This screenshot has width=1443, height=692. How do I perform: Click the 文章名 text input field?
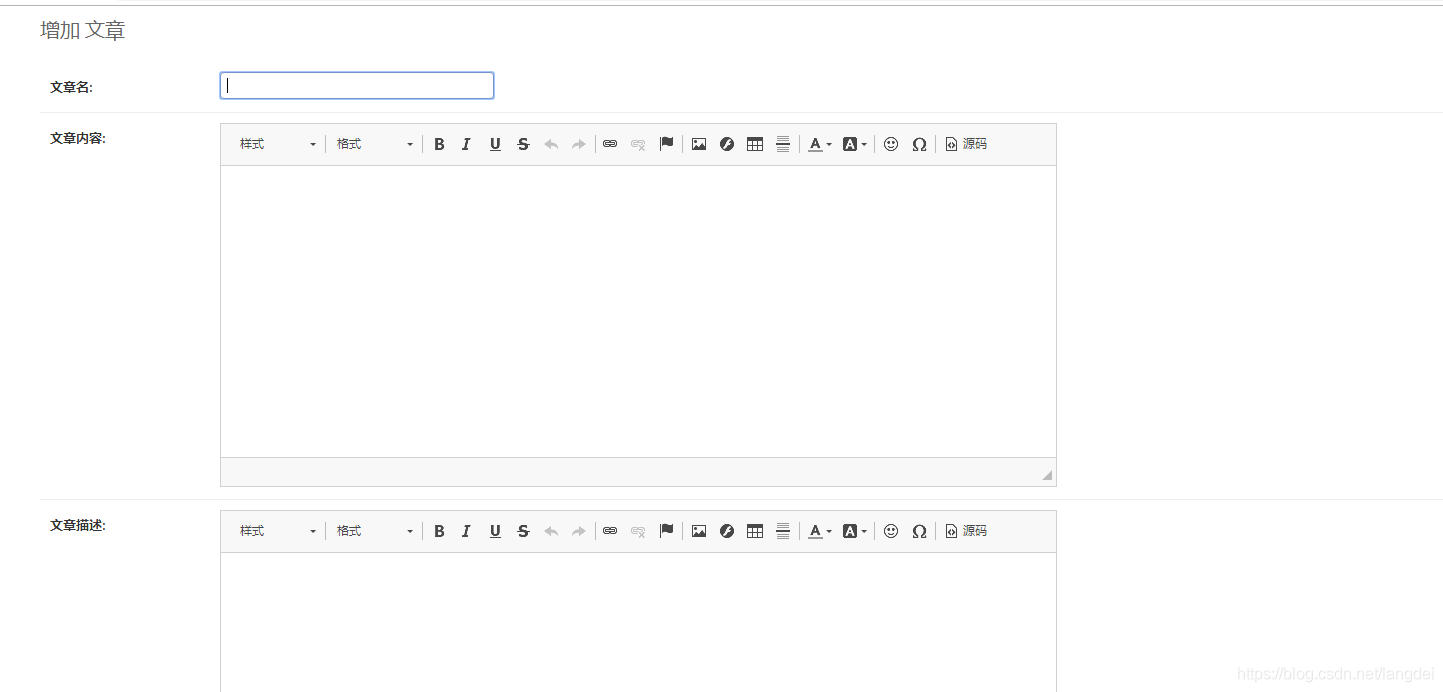coord(357,86)
